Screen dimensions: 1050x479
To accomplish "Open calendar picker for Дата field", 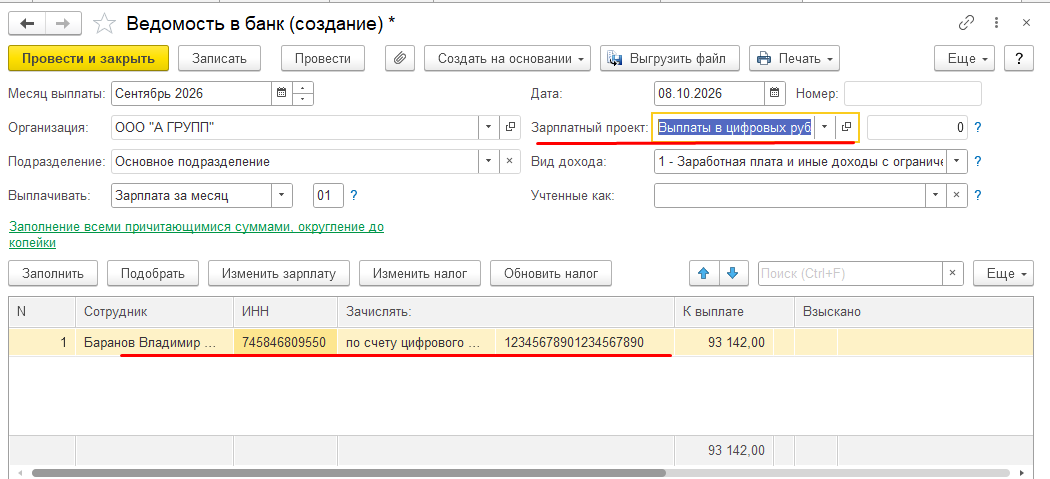I will pyautogui.click(x=775, y=94).
